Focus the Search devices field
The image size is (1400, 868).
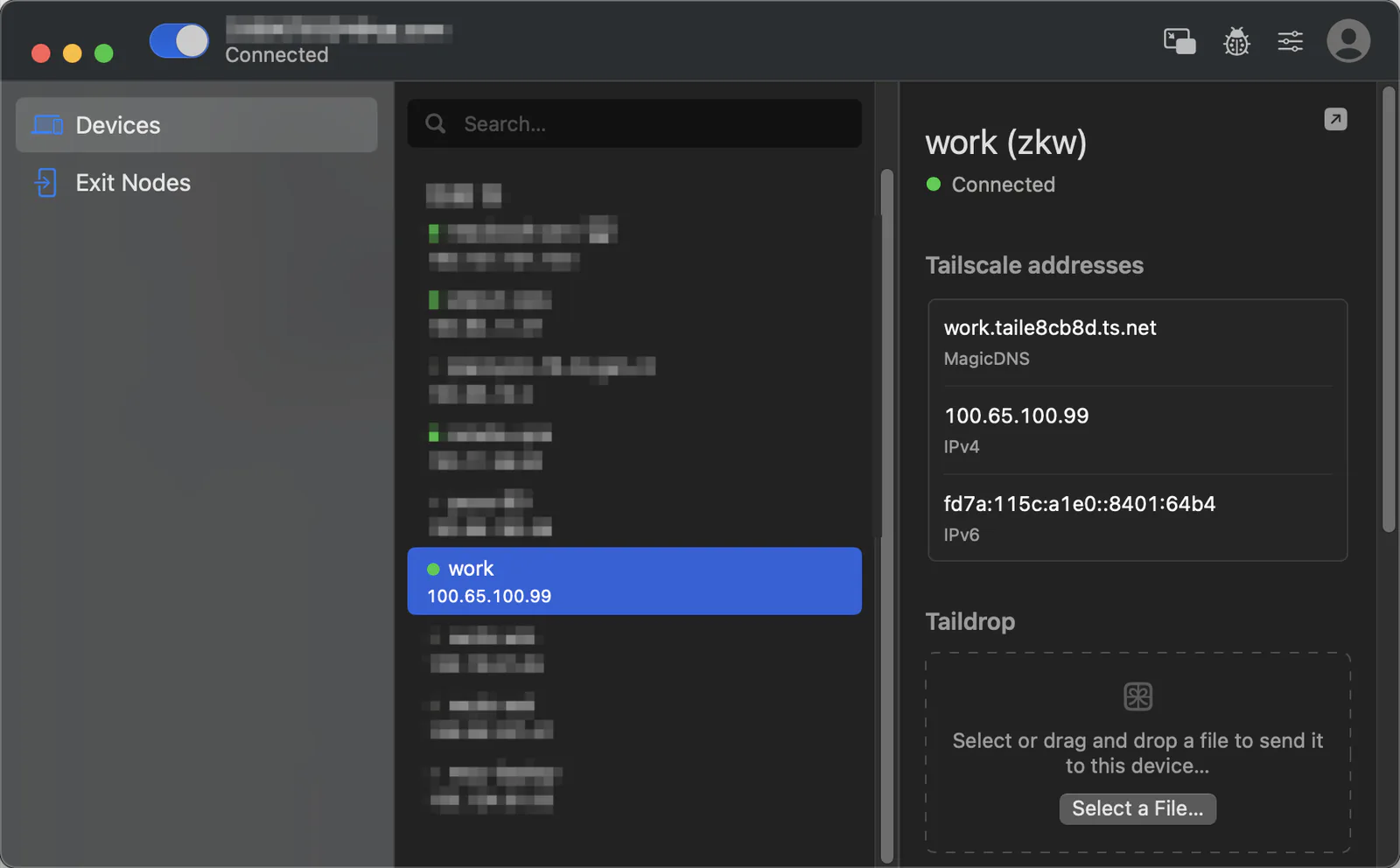point(634,123)
